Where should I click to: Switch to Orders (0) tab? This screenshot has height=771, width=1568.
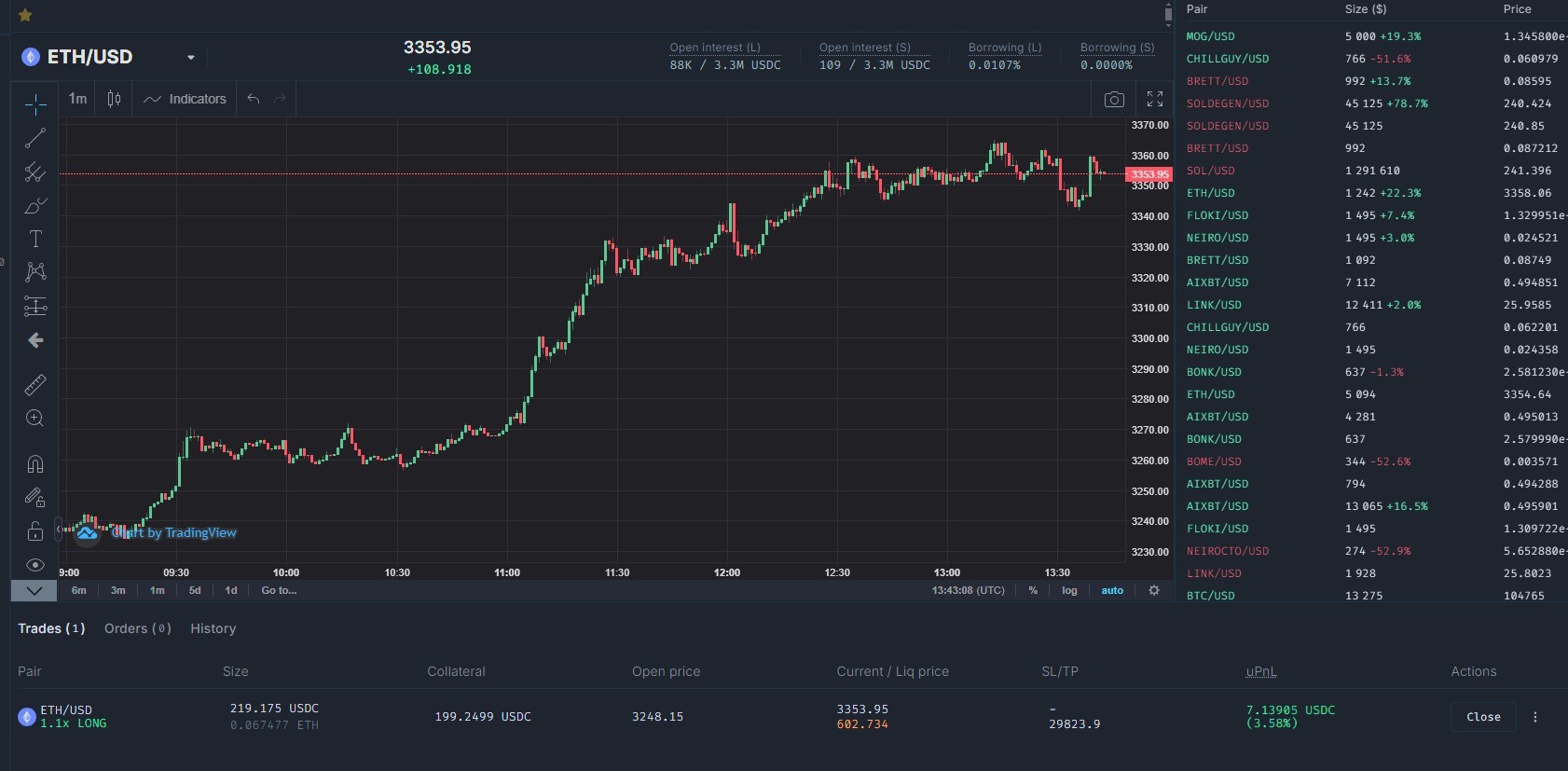tap(138, 628)
